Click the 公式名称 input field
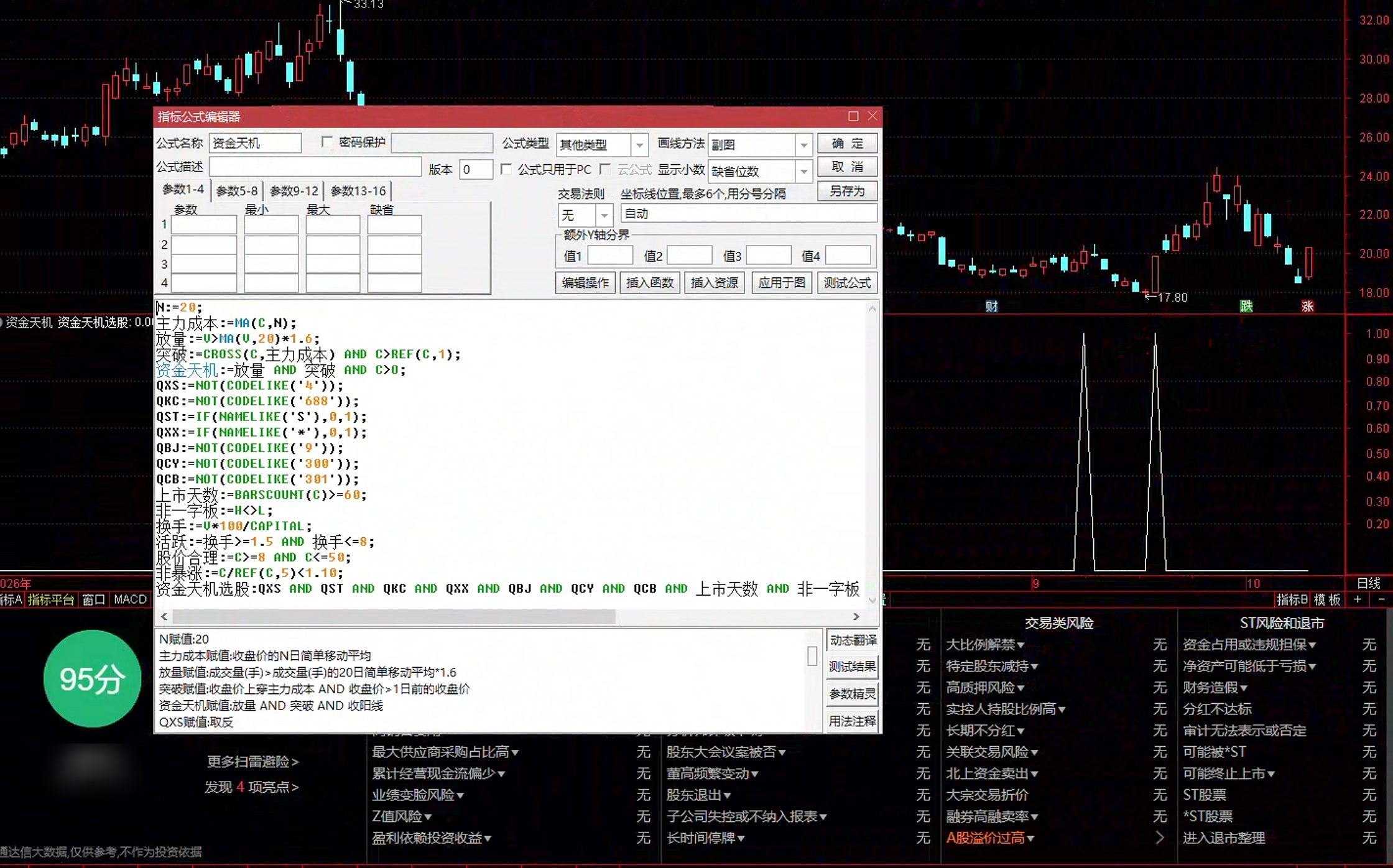Viewport: 1393px width, 868px height. 255,143
